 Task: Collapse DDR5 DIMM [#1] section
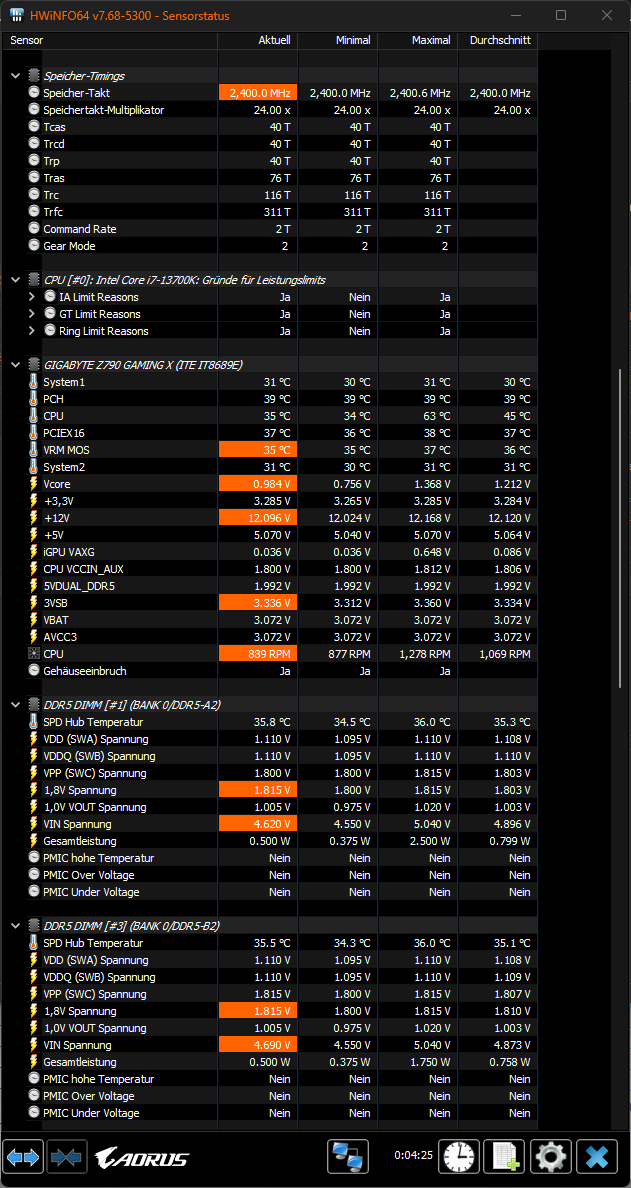point(15,705)
